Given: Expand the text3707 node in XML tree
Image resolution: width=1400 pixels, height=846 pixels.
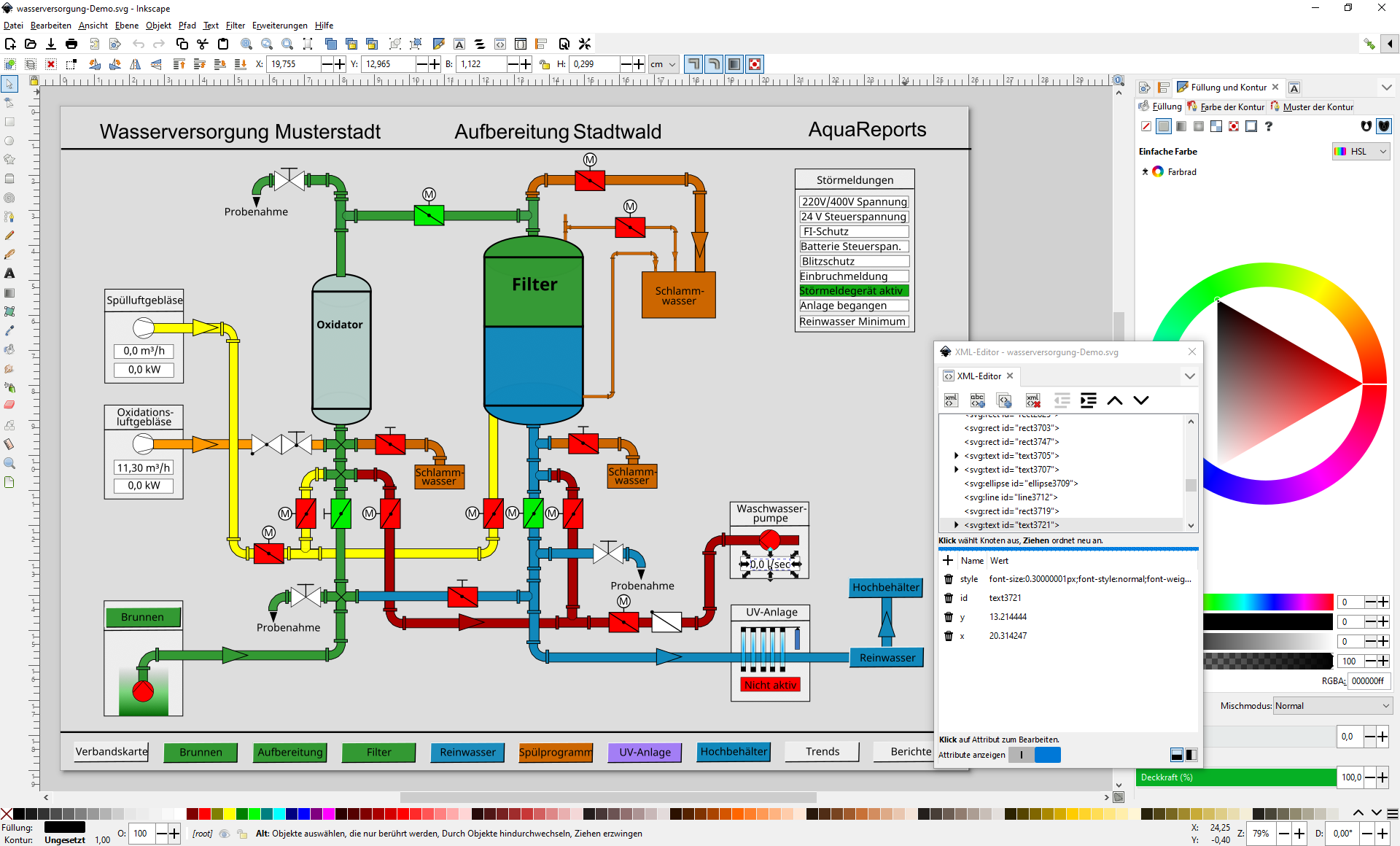Looking at the screenshot, I should click(x=956, y=470).
